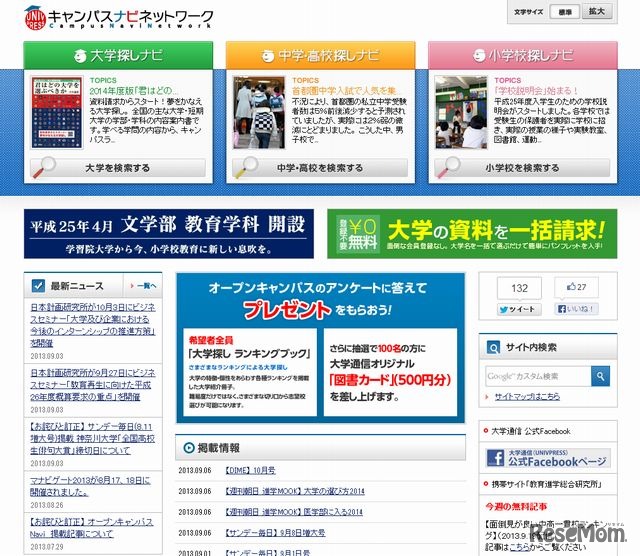Open 【週刊朝日 進学MOOK】医学部に入る2014 listing
This screenshot has height=556, width=640.
(x=294, y=512)
